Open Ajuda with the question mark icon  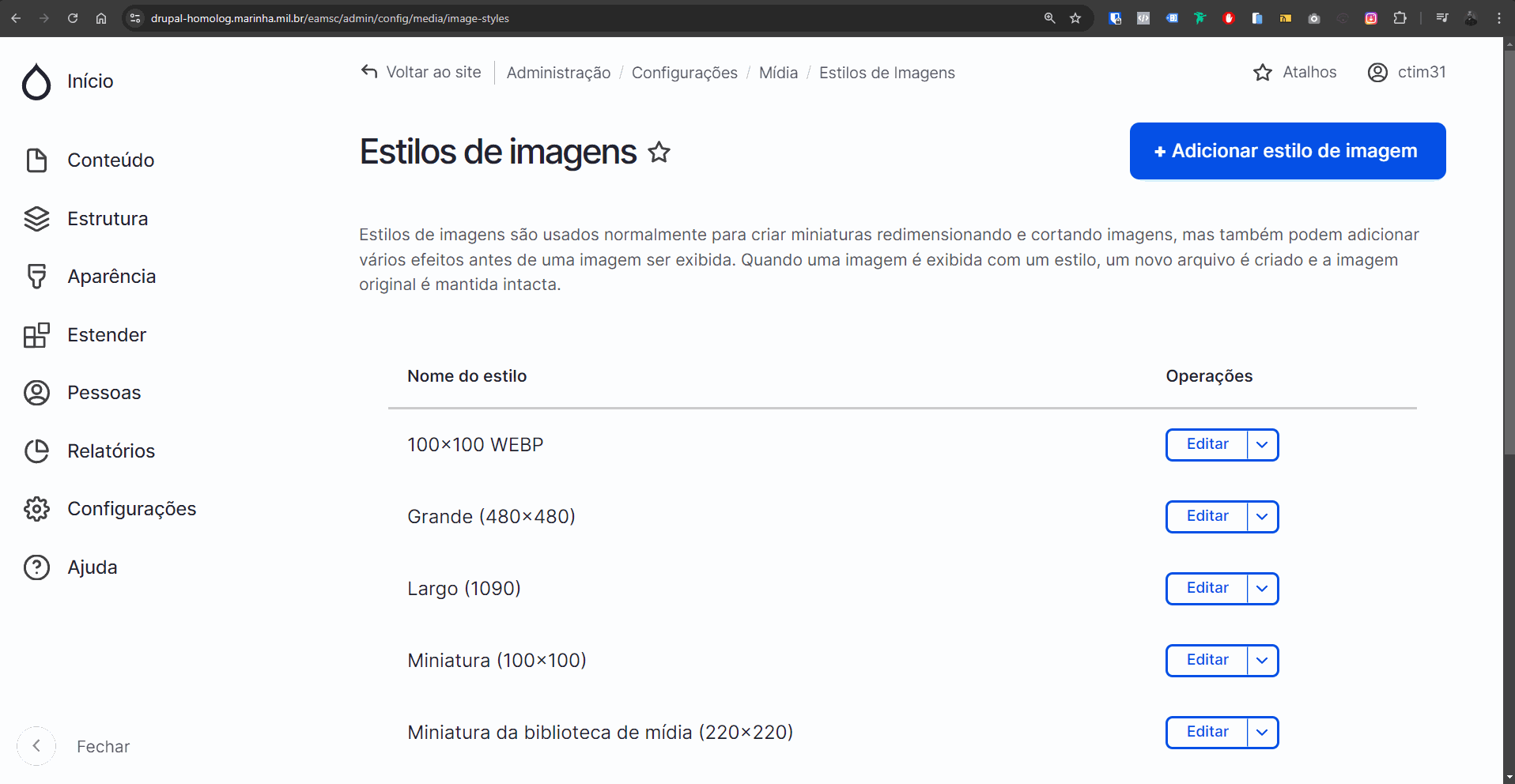[36, 567]
